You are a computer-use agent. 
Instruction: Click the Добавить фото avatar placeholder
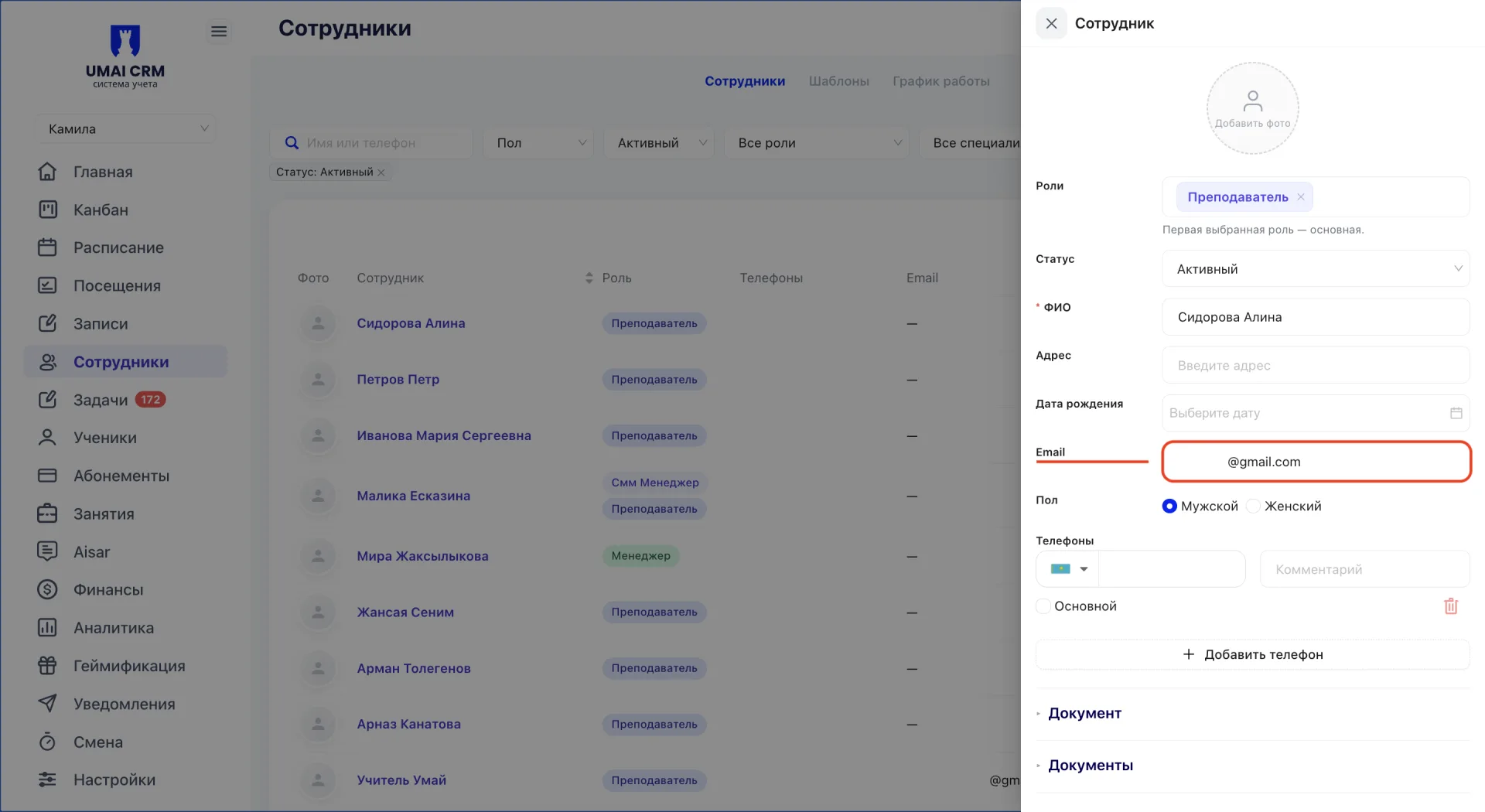(x=1252, y=108)
